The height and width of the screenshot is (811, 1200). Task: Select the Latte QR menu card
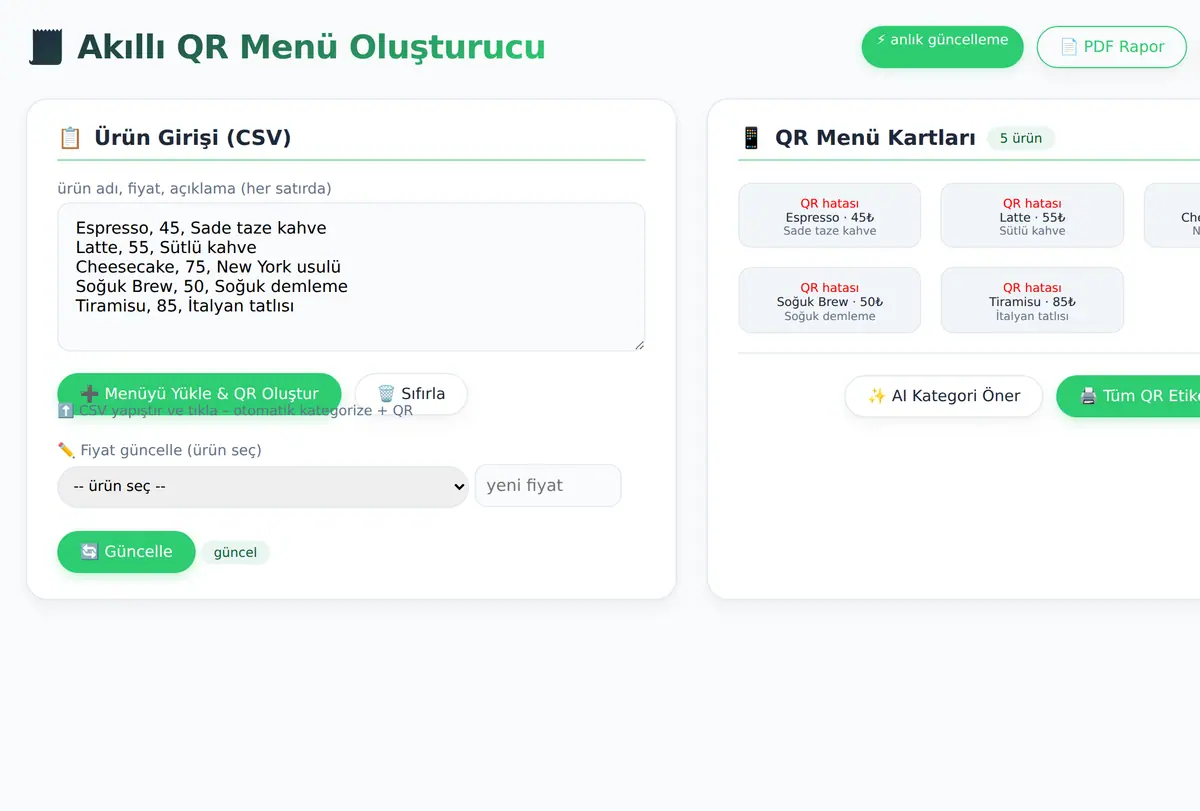[x=1032, y=215]
